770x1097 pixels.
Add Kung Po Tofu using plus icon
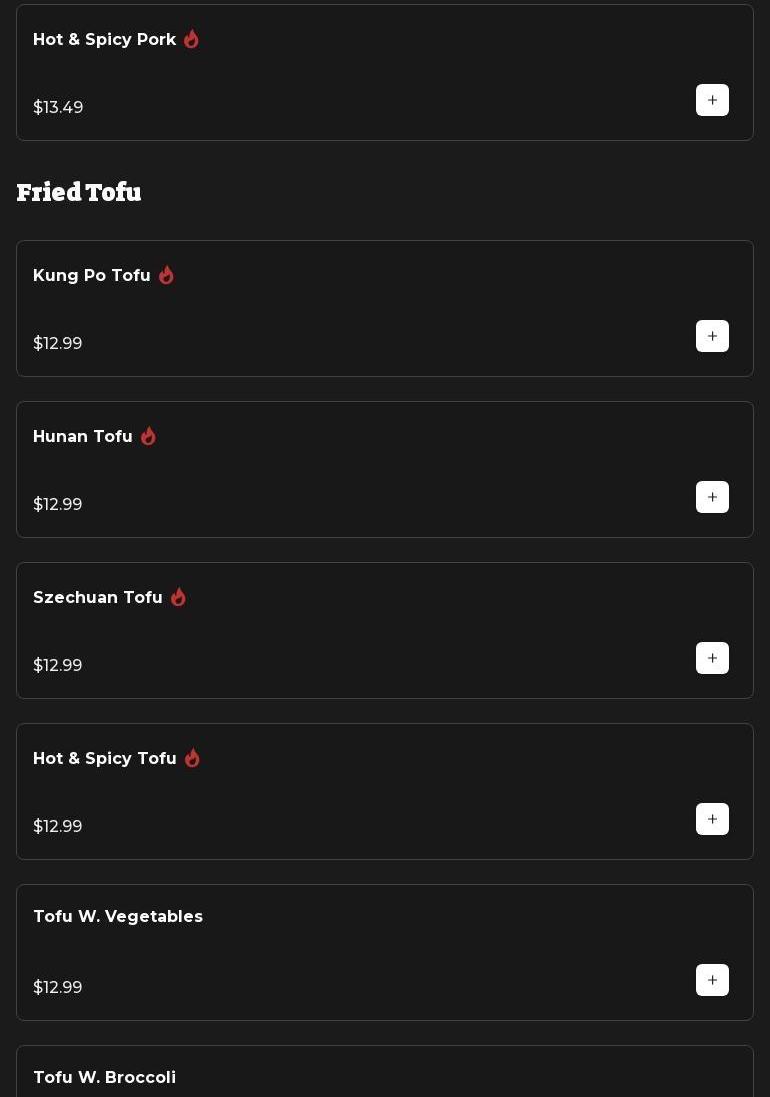[712, 336]
